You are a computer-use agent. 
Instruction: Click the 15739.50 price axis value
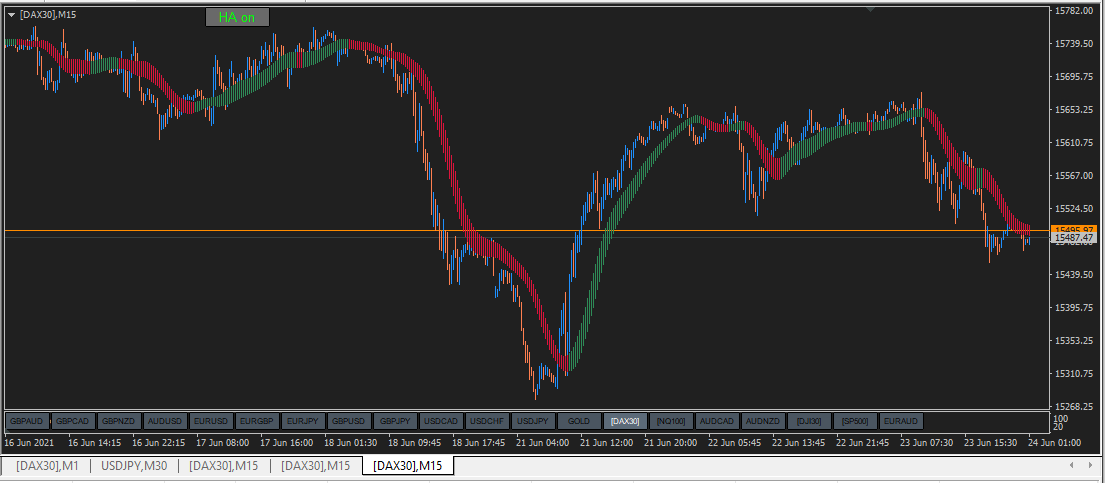1075,44
